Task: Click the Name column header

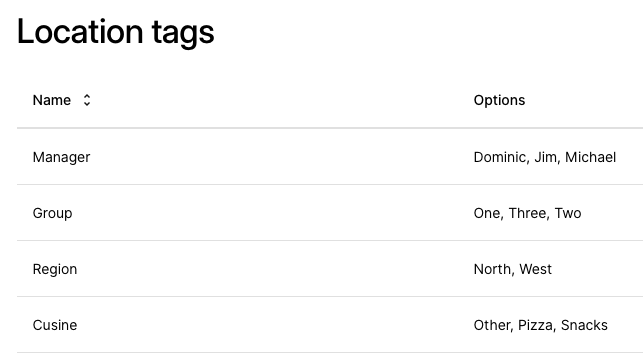Action: pyautogui.click(x=52, y=100)
